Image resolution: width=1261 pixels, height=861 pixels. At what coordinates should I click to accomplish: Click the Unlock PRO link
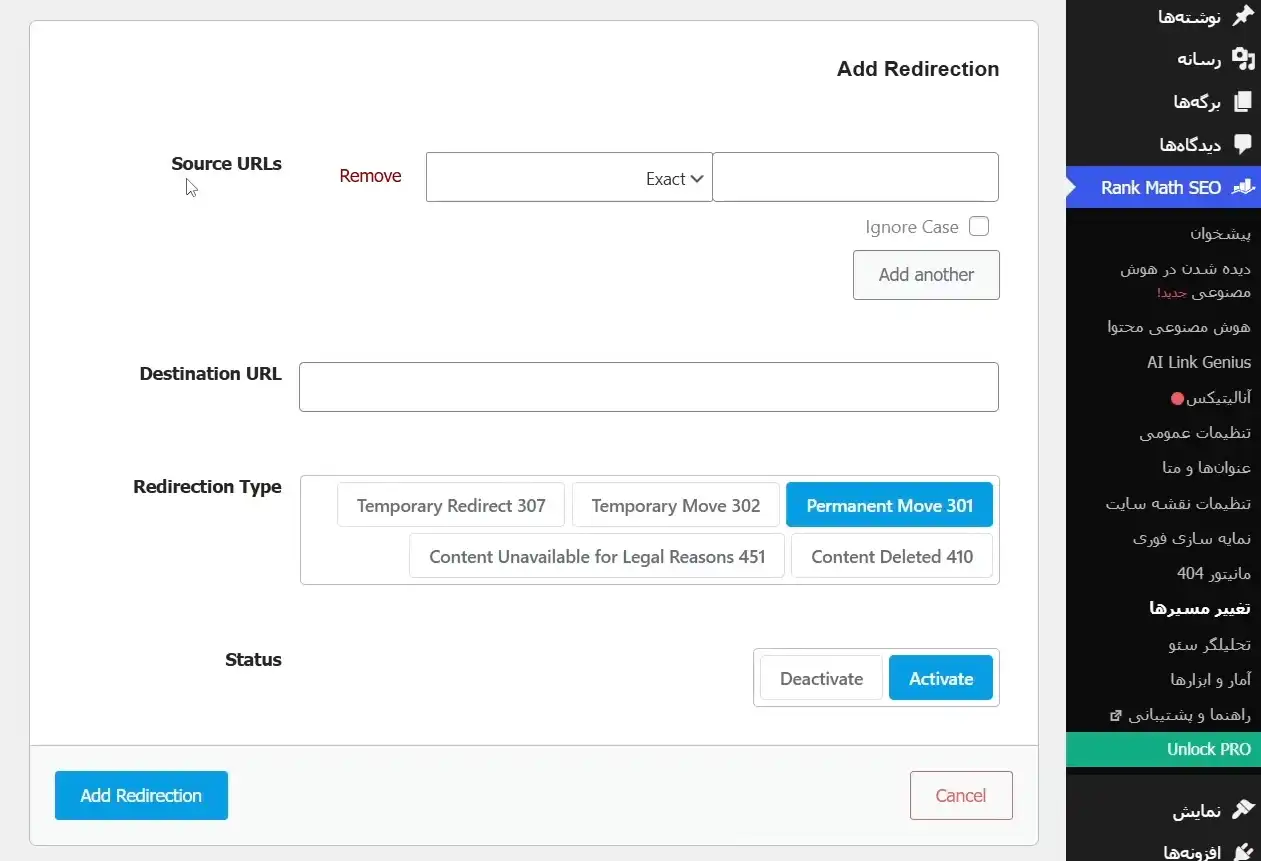click(1163, 749)
